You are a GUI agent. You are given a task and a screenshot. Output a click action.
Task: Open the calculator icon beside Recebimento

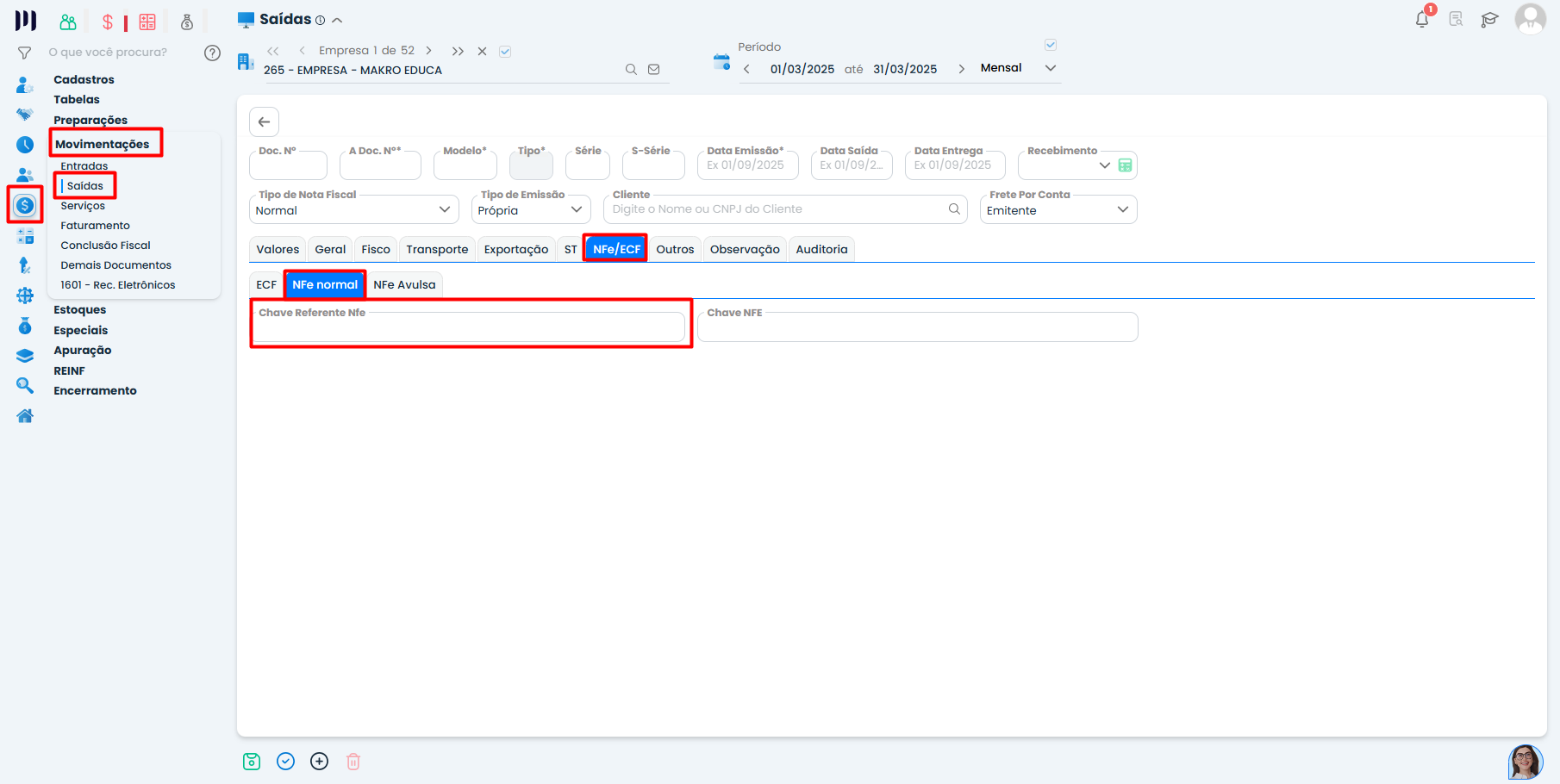(x=1125, y=165)
